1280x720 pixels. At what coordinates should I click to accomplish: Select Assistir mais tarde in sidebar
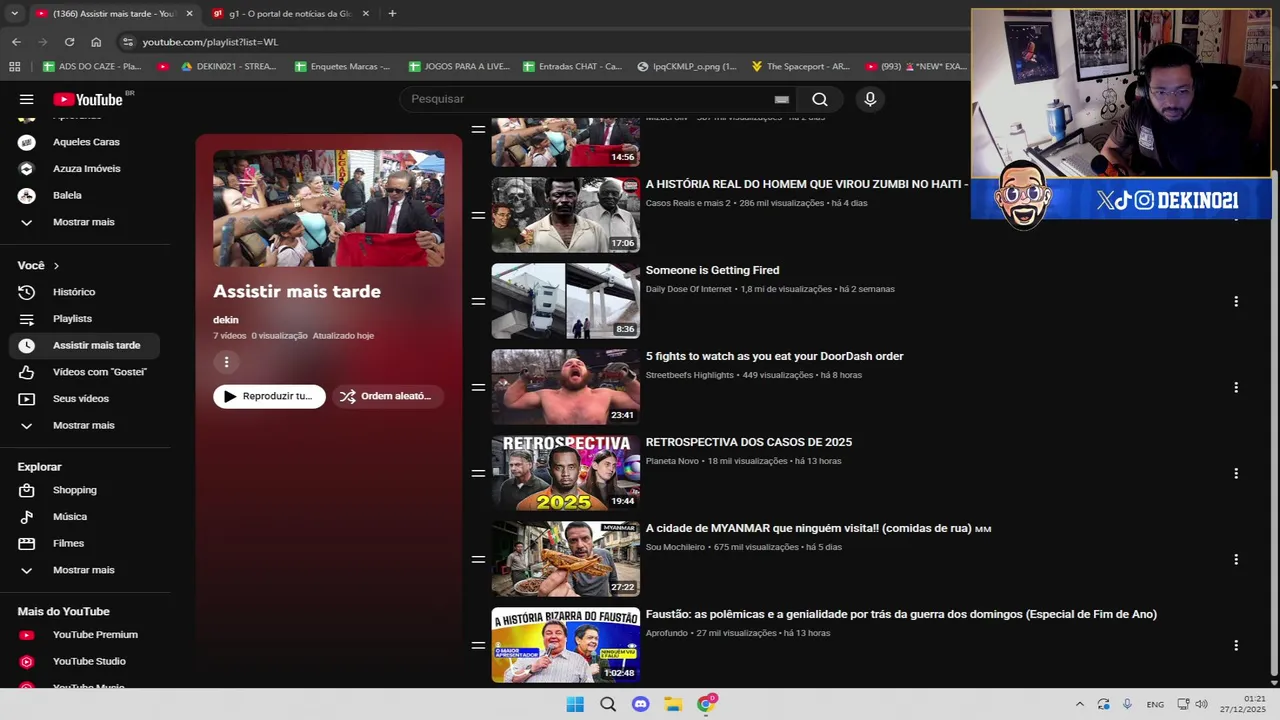pyautogui.click(x=85, y=345)
